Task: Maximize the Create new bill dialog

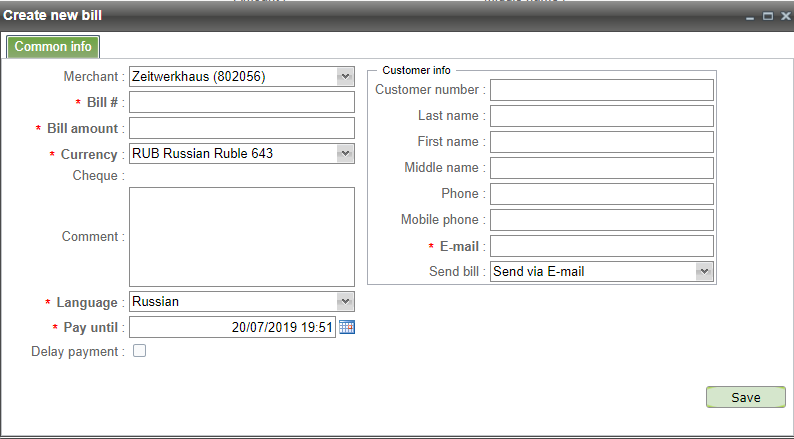Action: 767,17
